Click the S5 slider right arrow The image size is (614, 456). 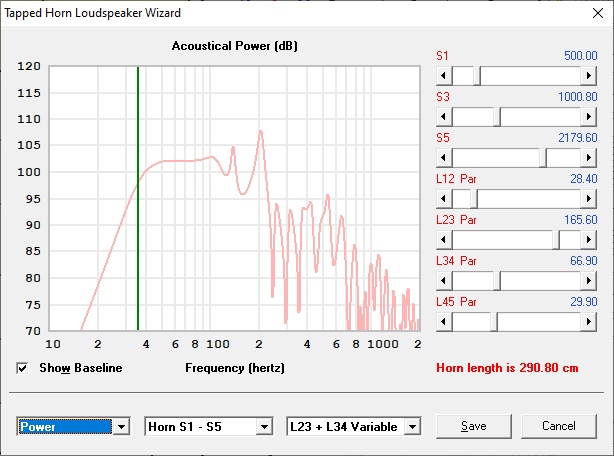588,158
